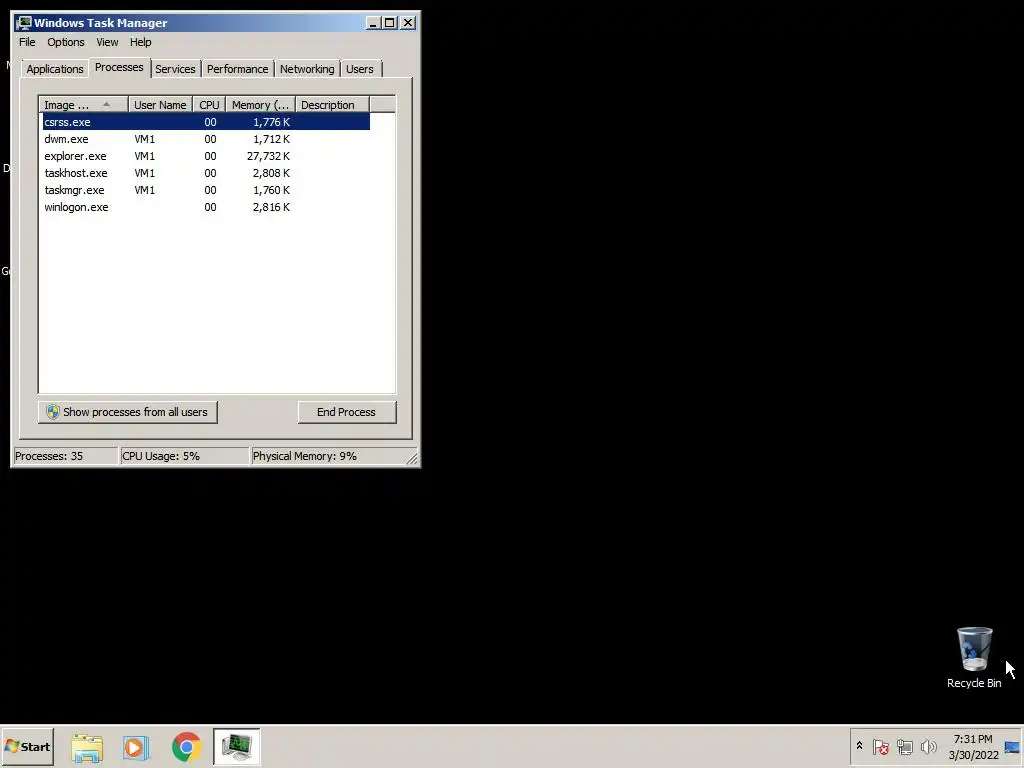The width and height of the screenshot is (1024, 768).
Task: Sort by Description column header
Action: click(x=332, y=105)
